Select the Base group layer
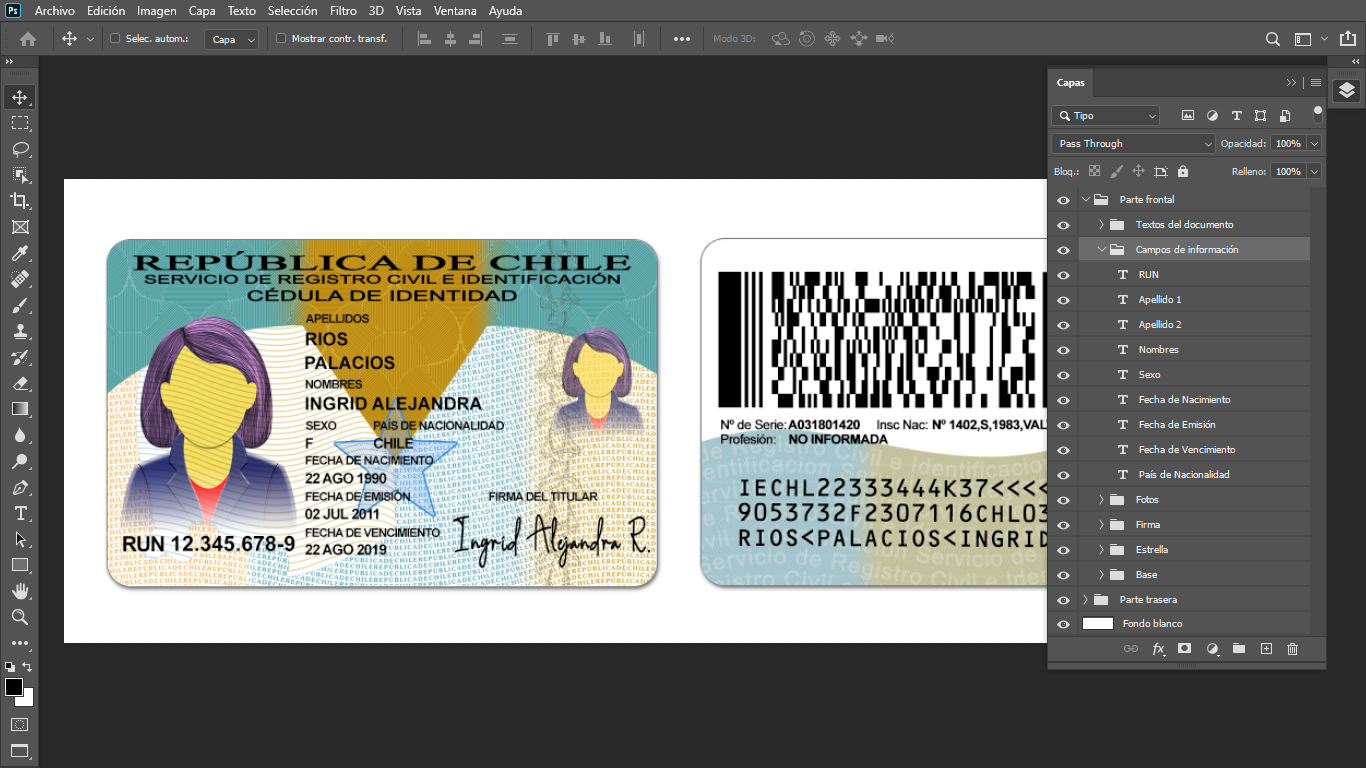The width and height of the screenshot is (1366, 768). [1194, 575]
